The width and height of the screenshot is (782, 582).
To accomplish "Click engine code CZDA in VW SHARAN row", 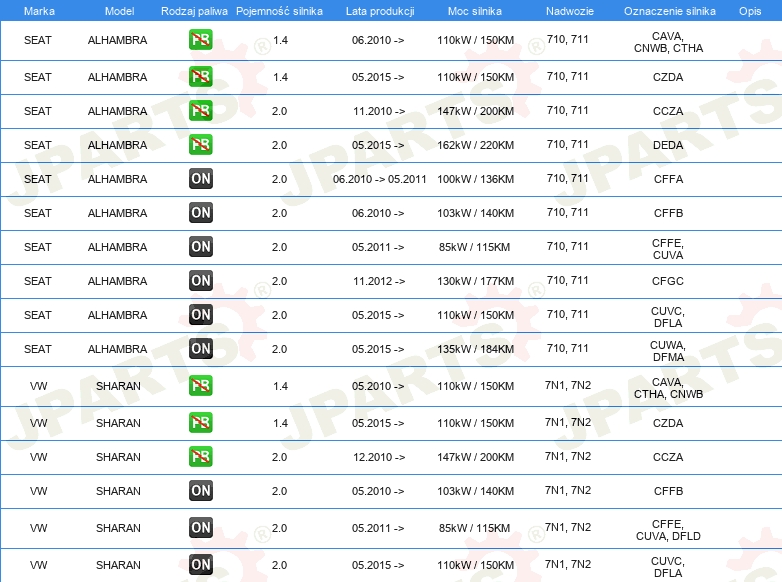I will pos(668,423).
